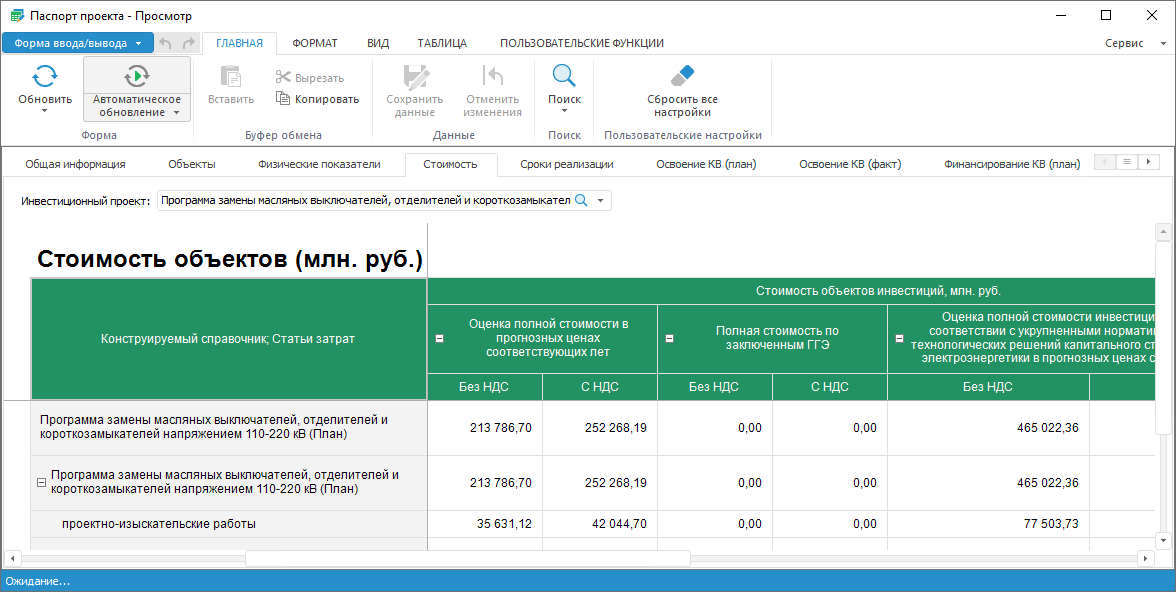Open ПОЛЬЗОВАТЕЛЬСКИЕ ФУНКЦИИ ribbon tab
Screen dimensions: 1176x592
582,43
